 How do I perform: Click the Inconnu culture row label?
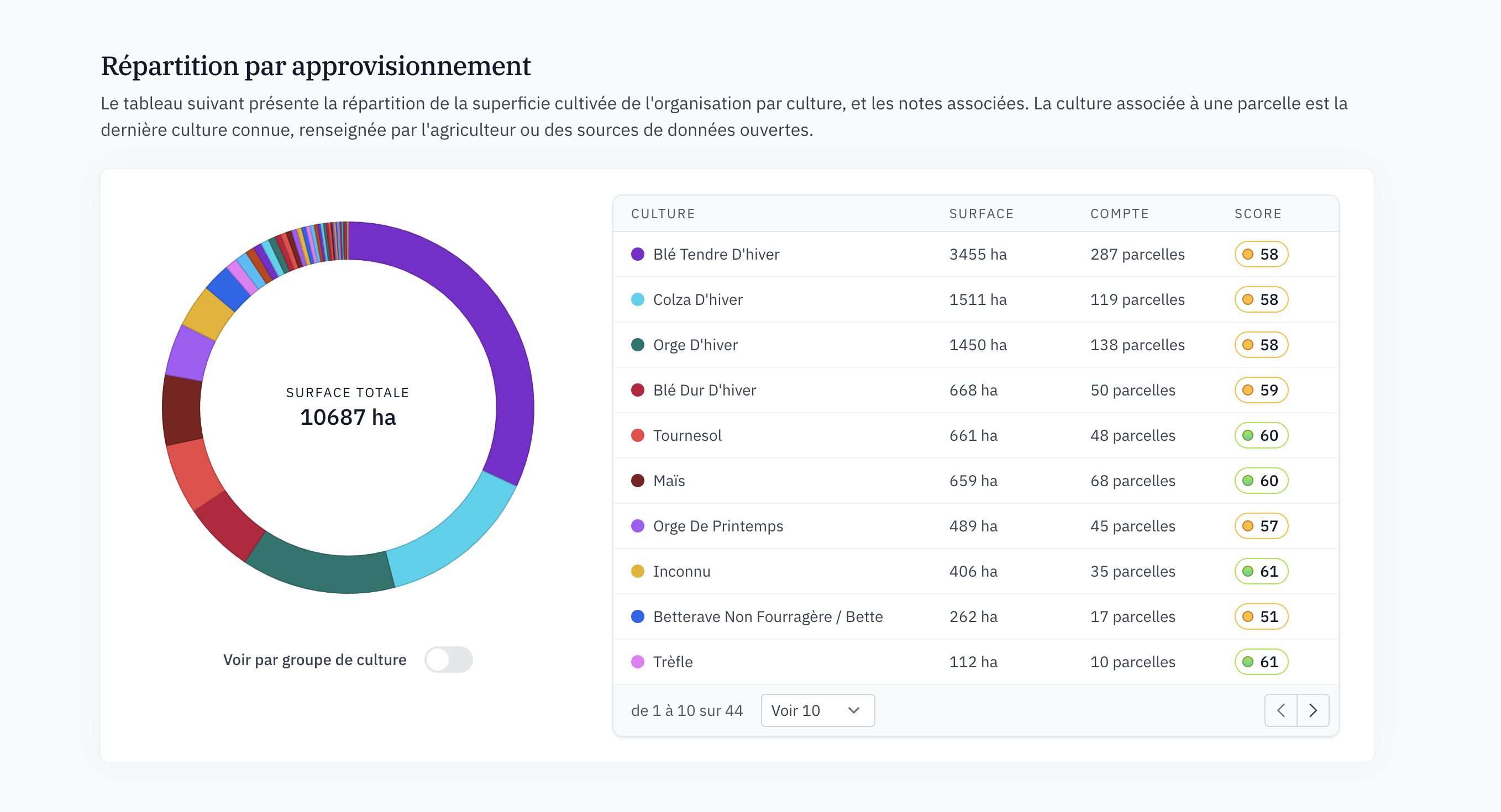[x=681, y=571]
